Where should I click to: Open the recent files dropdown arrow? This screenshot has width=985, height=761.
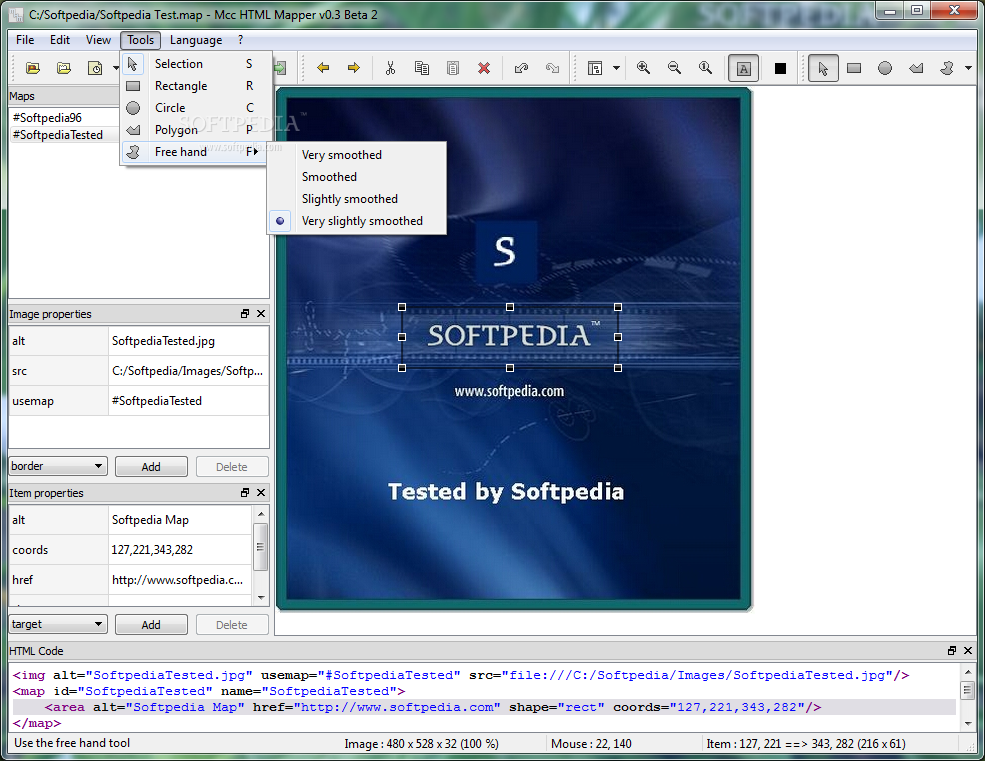click(116, 68)
